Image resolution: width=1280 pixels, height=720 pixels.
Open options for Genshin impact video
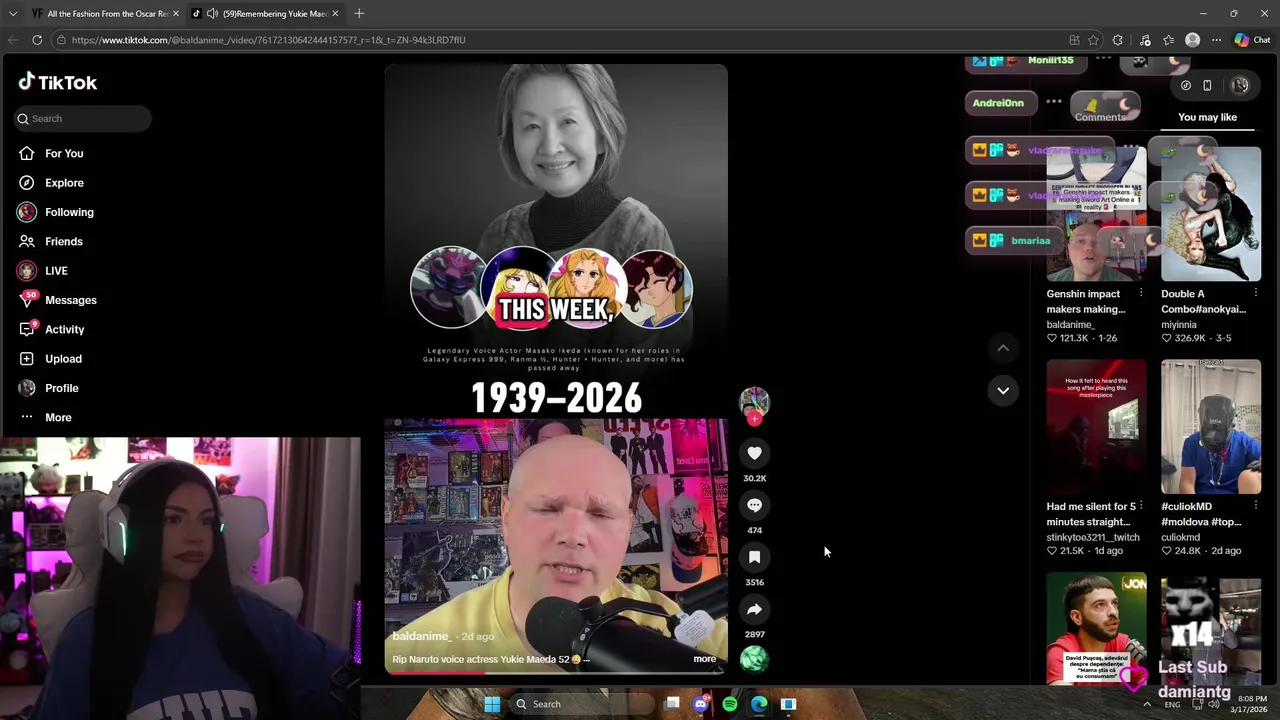(1141, 294)
